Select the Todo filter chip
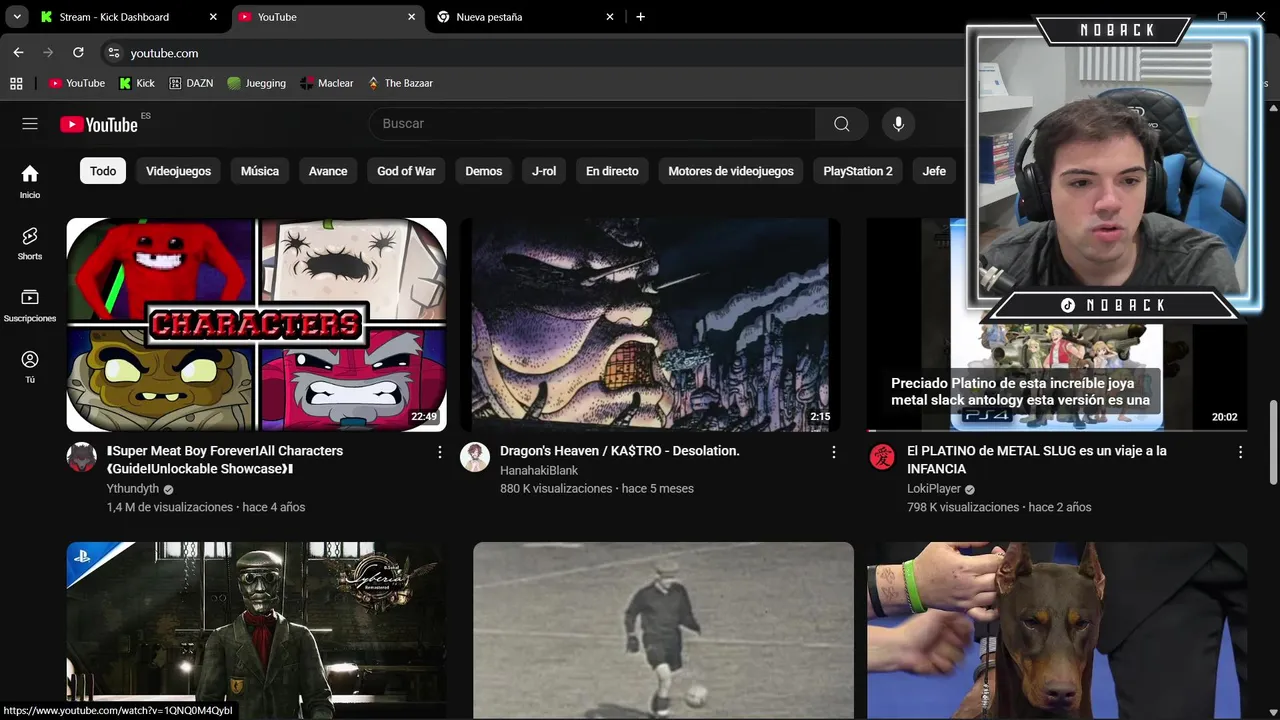This screenshot has width=1280, height=720. [103, 171]
